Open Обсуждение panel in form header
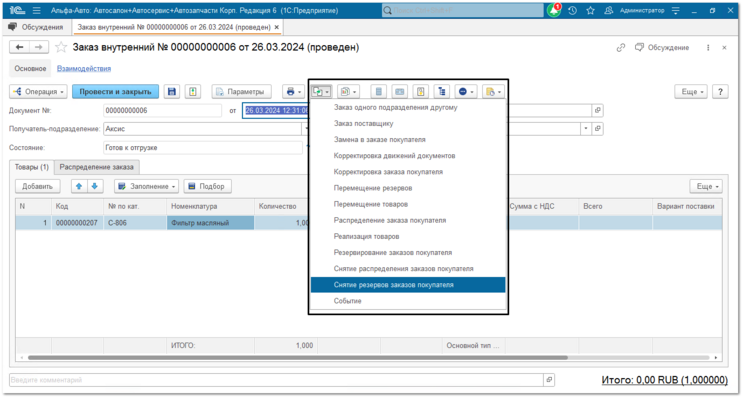Screen dimensions: 743x398 (662, 47)
